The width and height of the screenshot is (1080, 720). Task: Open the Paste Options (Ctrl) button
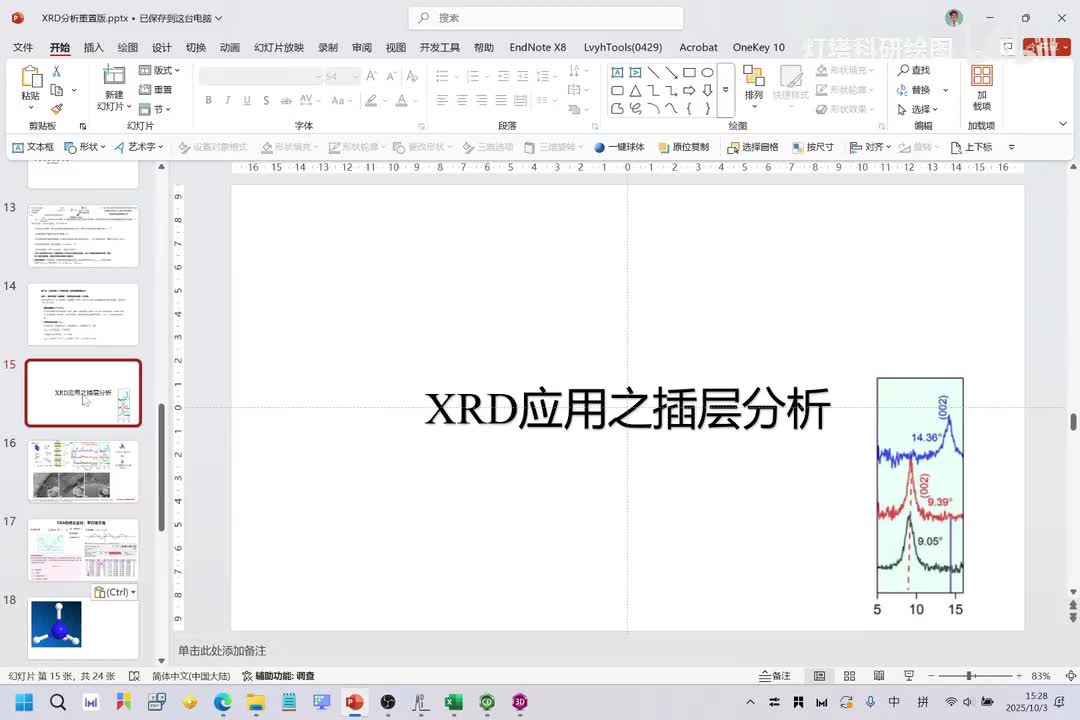click(x=114, y=592)
